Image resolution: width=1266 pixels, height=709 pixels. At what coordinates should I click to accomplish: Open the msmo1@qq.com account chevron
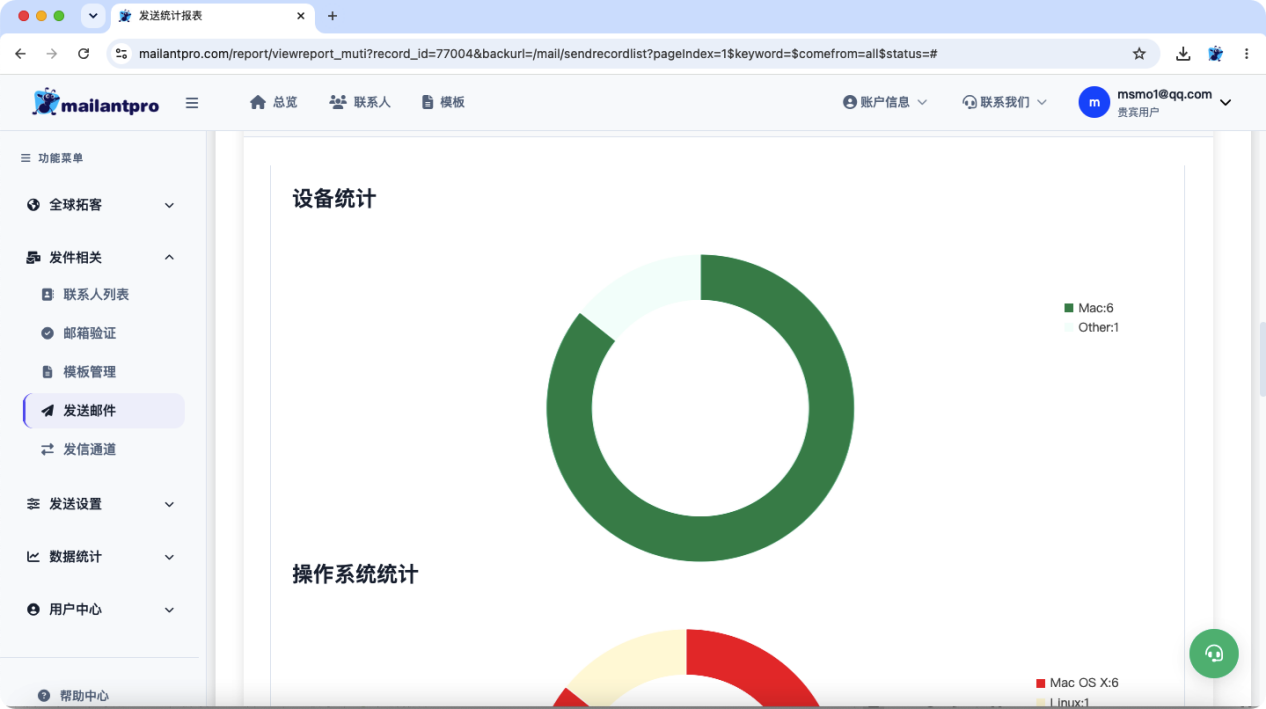(x=1225, y=102)
